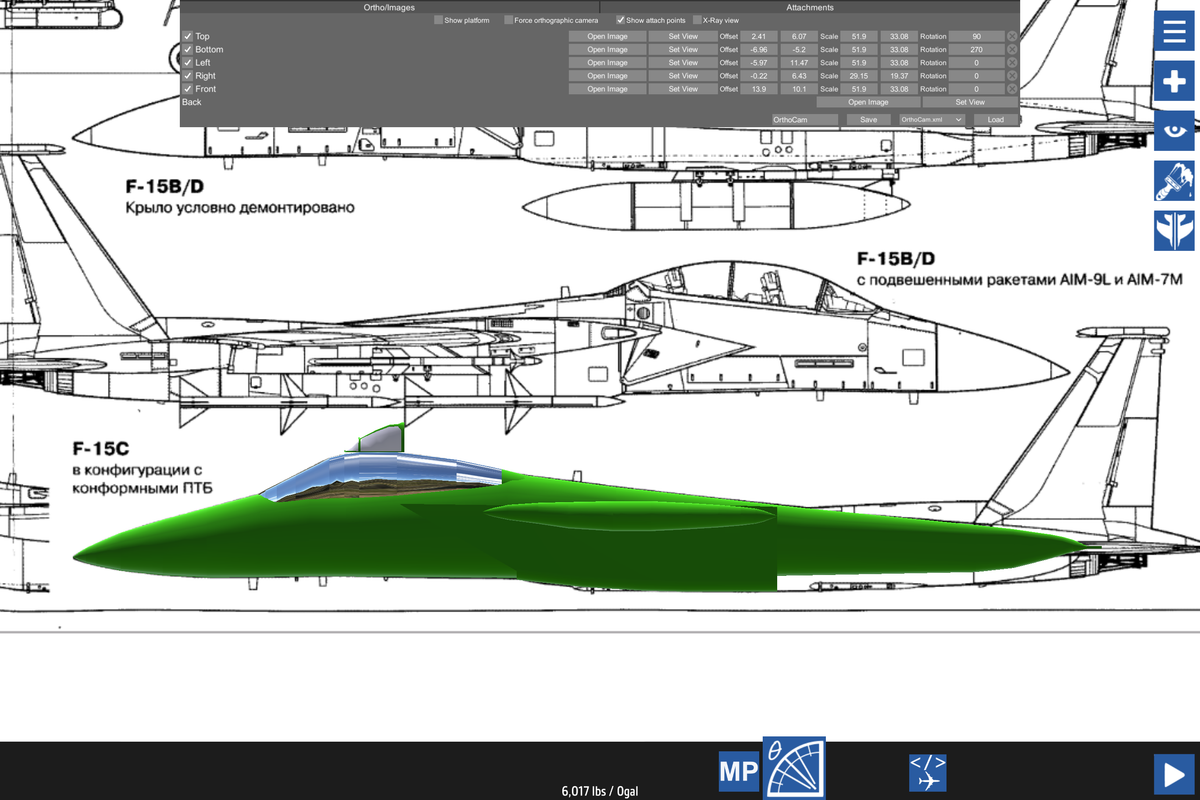This screenshot has height=800, width=1200.
Task: Uncheck the Right image checkbox
Action: (x=187, y=75)
